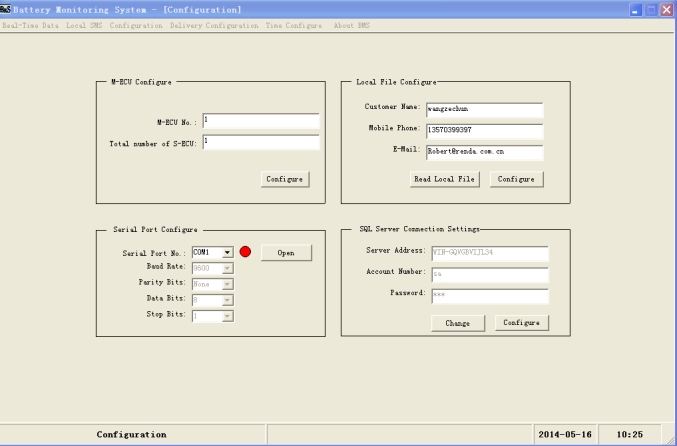Click the M-BCU No. input field

[260, 121]
